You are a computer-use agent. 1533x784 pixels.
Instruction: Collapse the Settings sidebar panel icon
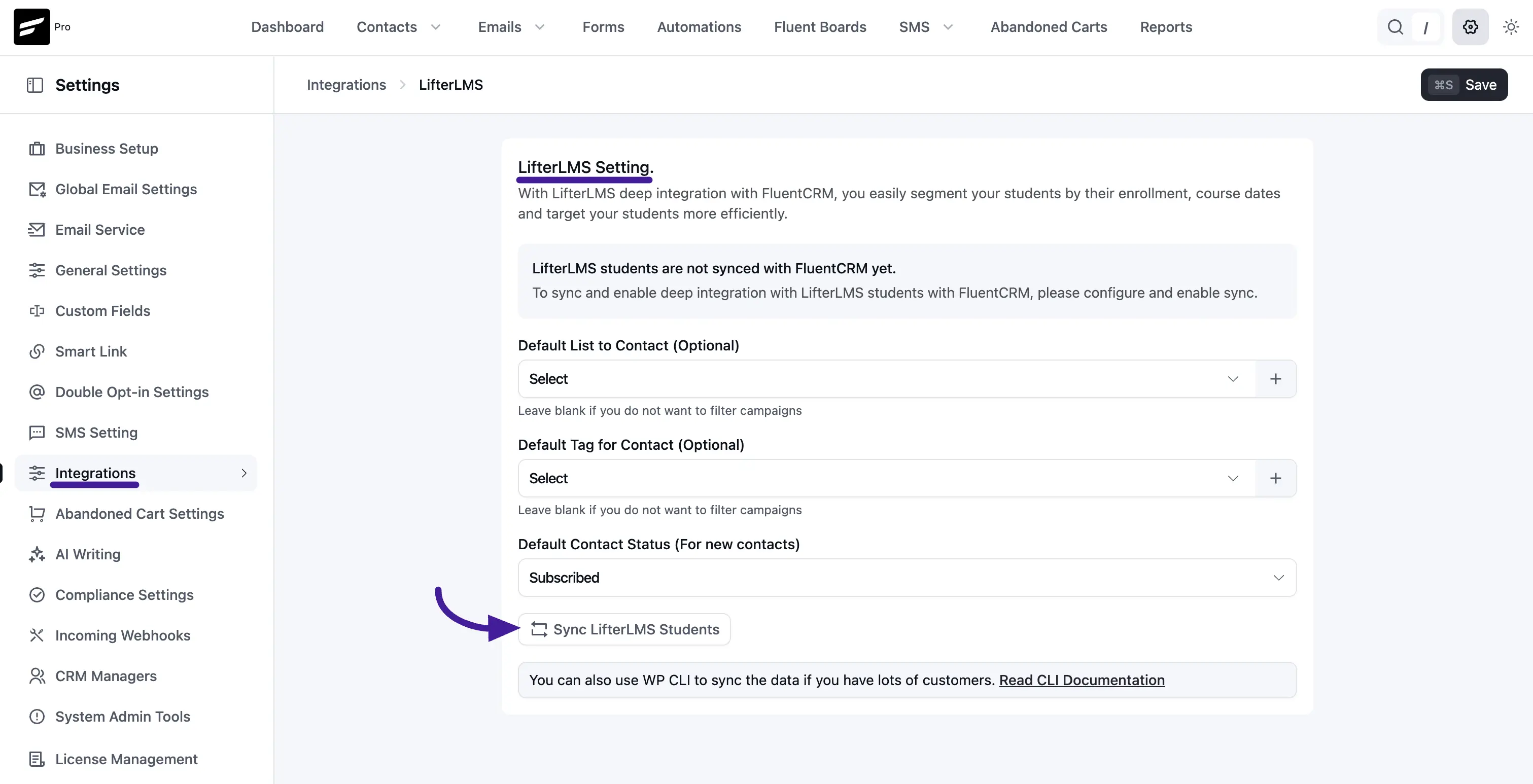coord(35,85)
